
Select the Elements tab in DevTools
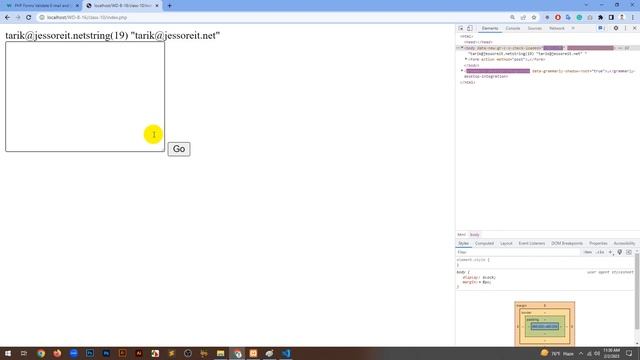pos(490,28)
